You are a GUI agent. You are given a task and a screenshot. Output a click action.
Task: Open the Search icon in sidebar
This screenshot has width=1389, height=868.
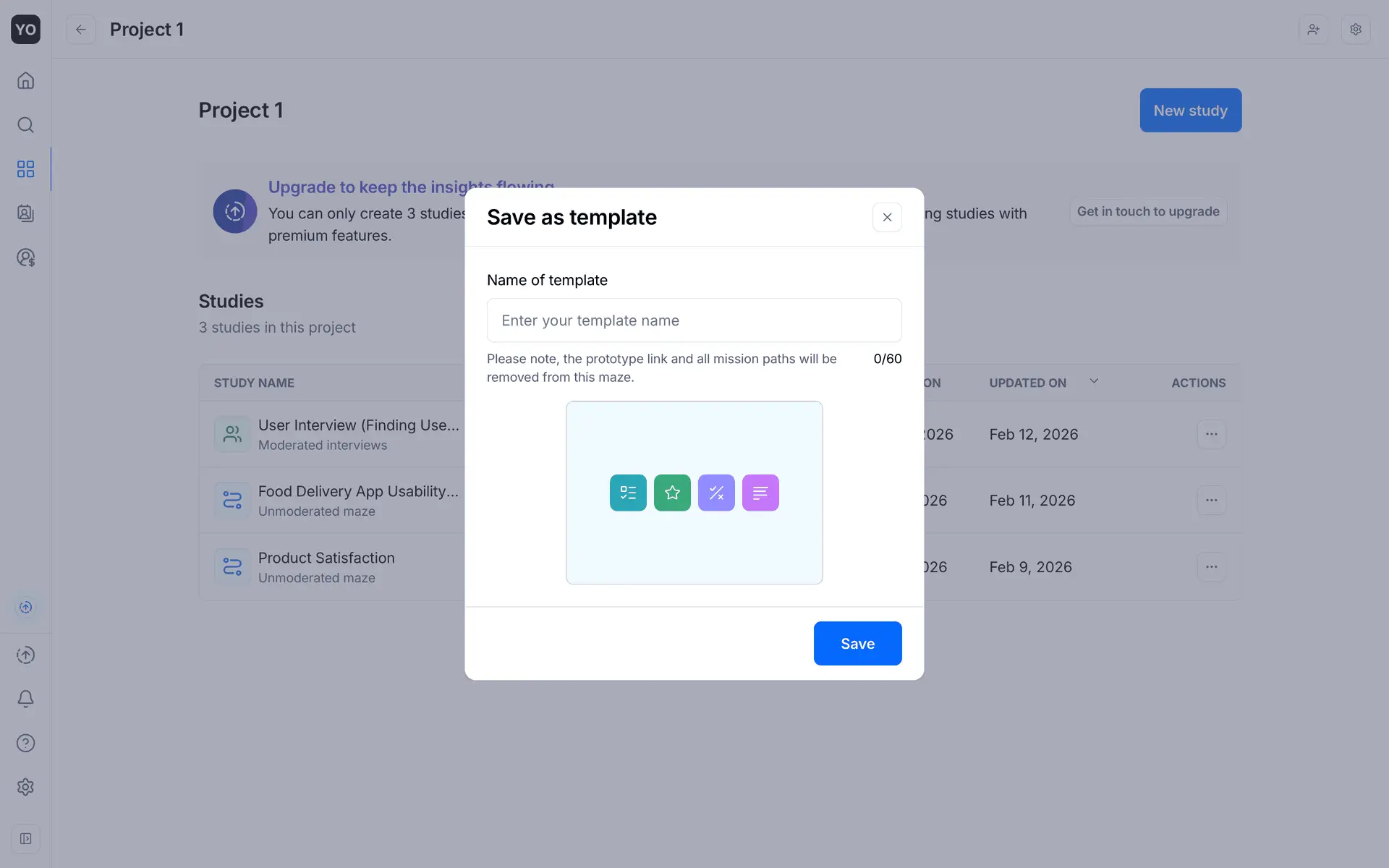25,125
